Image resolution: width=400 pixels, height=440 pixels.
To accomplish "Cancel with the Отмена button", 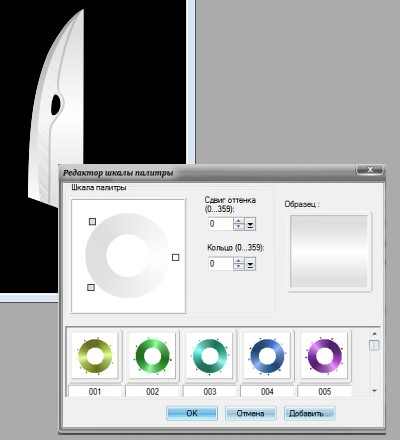I will click(x=250, y=413).
